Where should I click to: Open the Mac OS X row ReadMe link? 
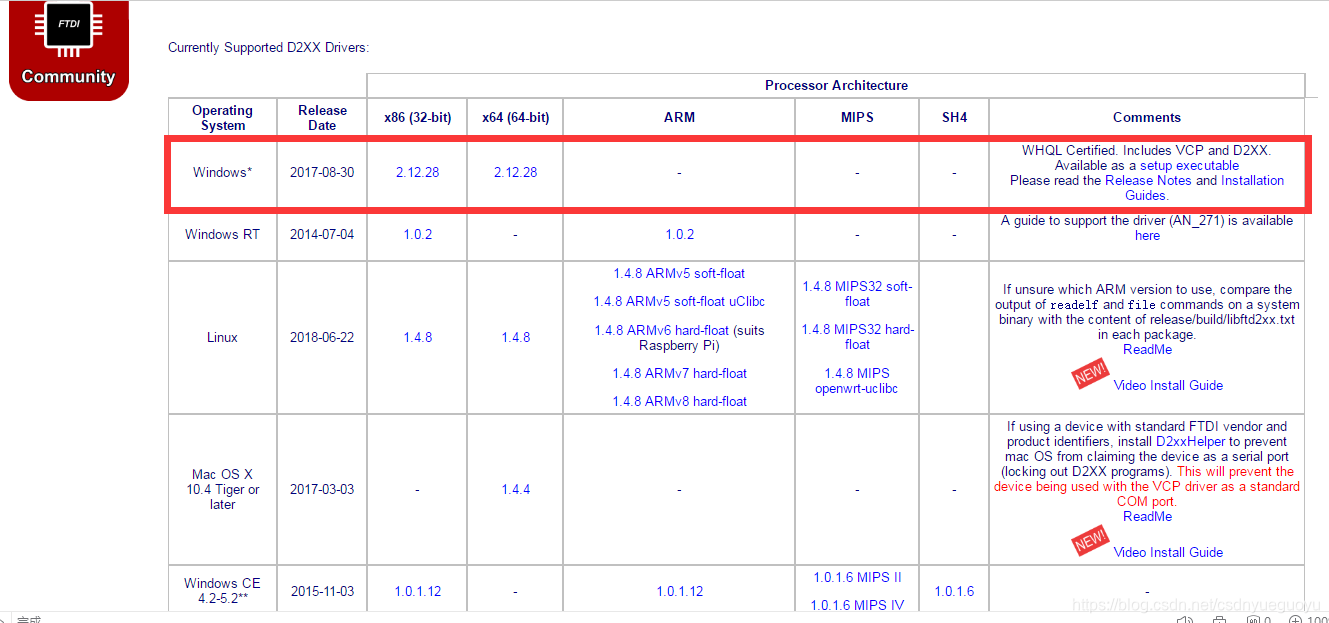(1147, 516)
